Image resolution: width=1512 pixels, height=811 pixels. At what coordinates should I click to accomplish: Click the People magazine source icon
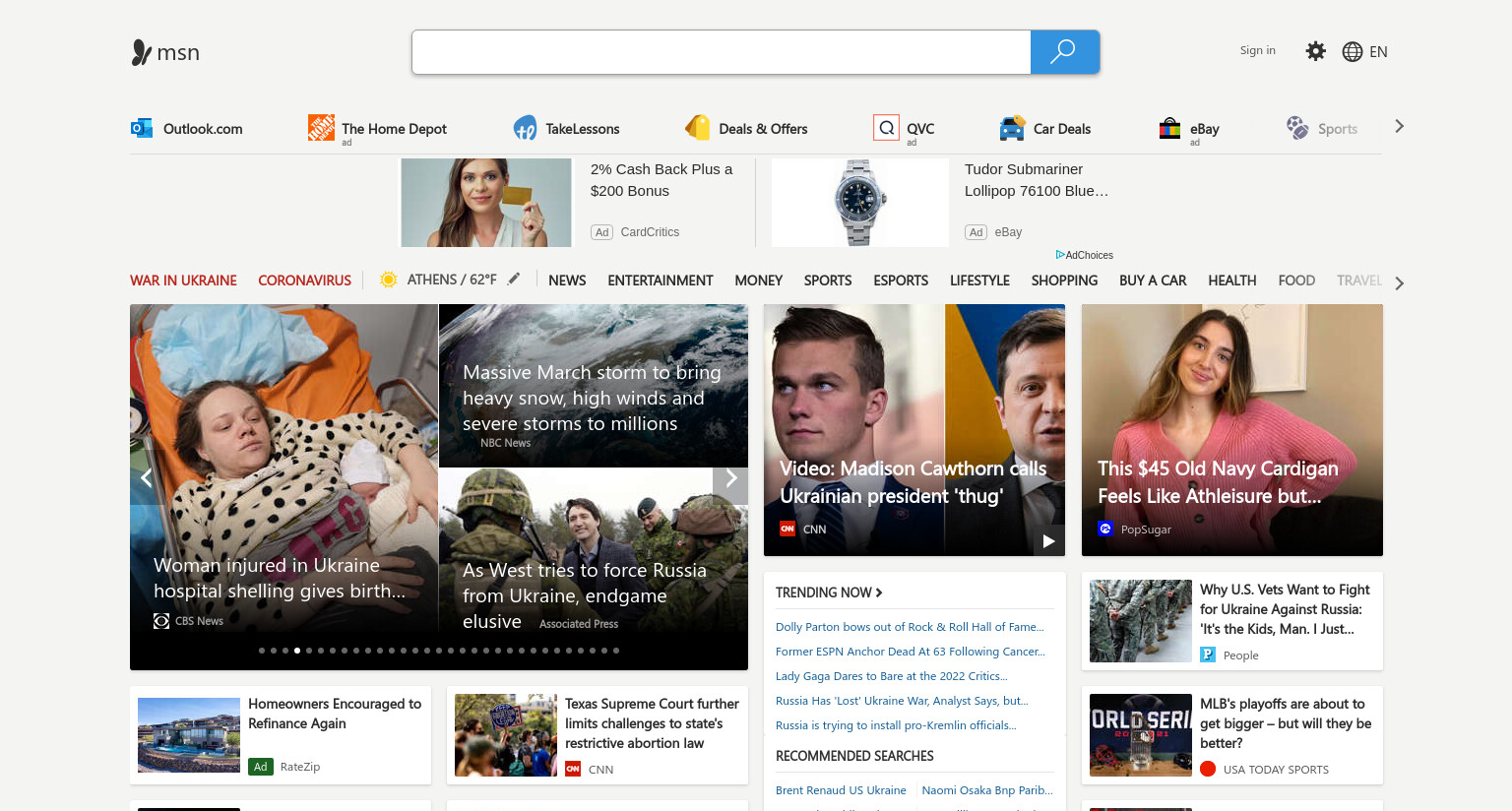(1208, 655)
